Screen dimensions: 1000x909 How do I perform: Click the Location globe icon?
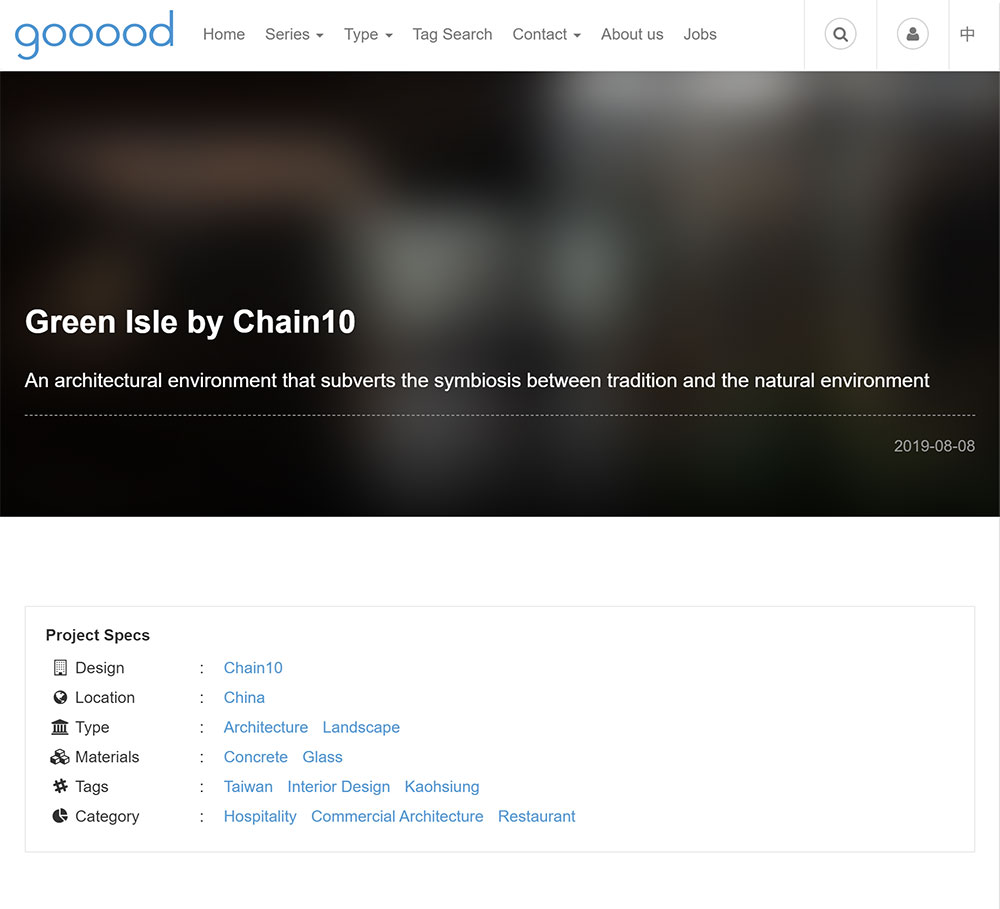tap(60, 697)
